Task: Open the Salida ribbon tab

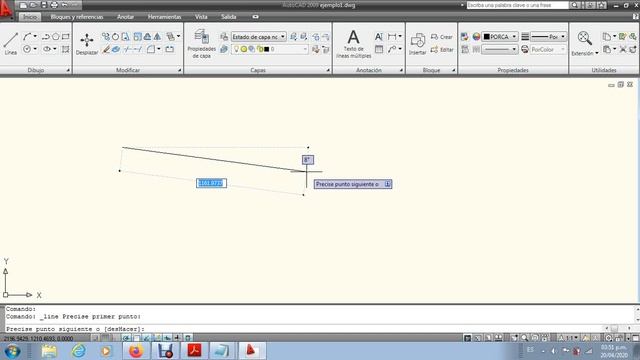Action: click(x=229, y=17)
